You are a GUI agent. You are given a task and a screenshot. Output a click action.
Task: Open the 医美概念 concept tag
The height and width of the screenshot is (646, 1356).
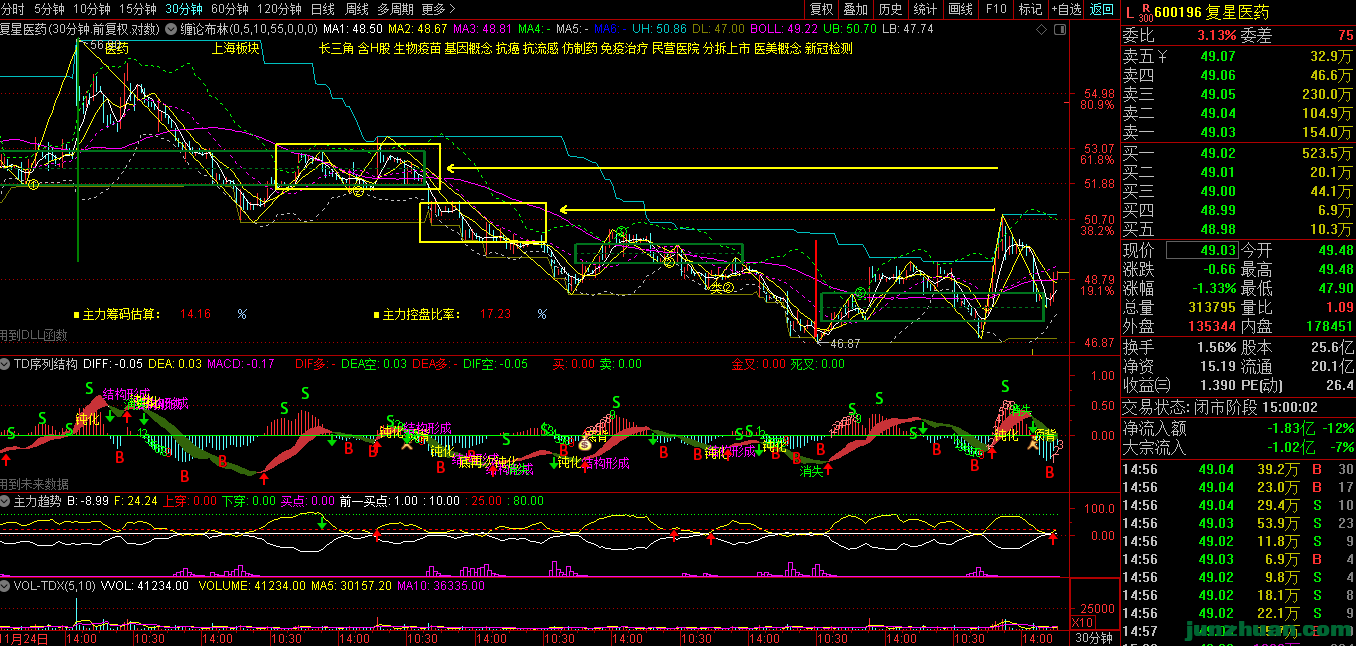(777, 48)
